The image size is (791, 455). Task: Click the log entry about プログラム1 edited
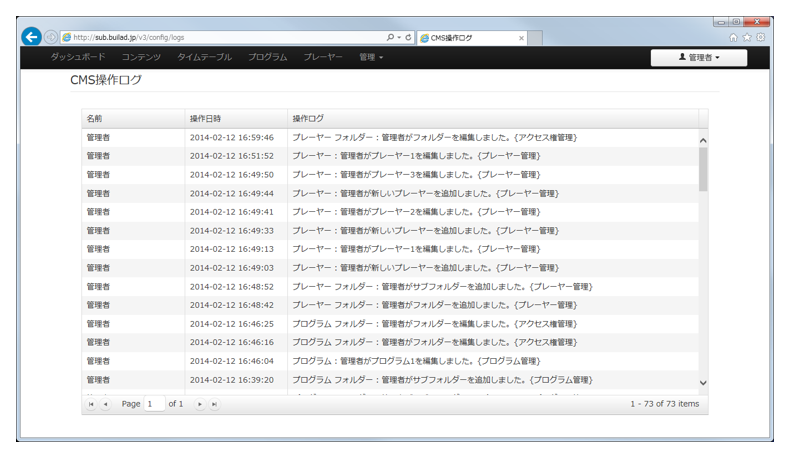(x=416, y=361)
